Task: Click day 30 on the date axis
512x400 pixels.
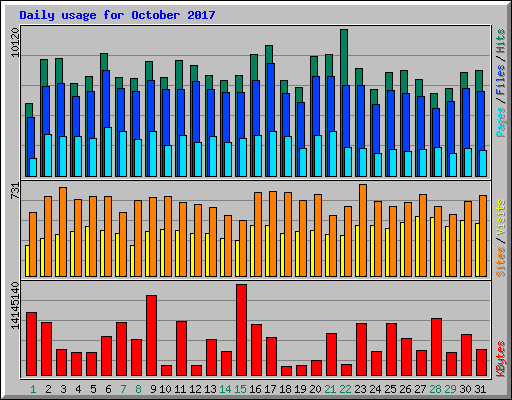Action: [465, 389]
